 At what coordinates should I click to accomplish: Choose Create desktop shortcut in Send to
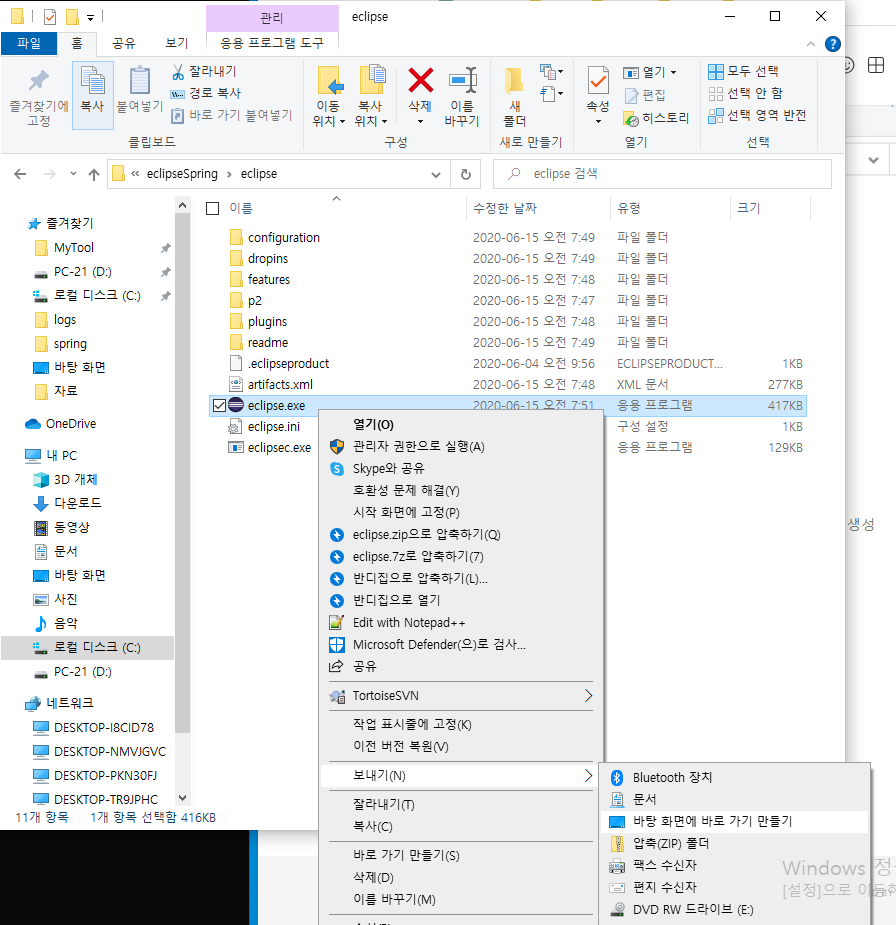(x=734, y=821)
